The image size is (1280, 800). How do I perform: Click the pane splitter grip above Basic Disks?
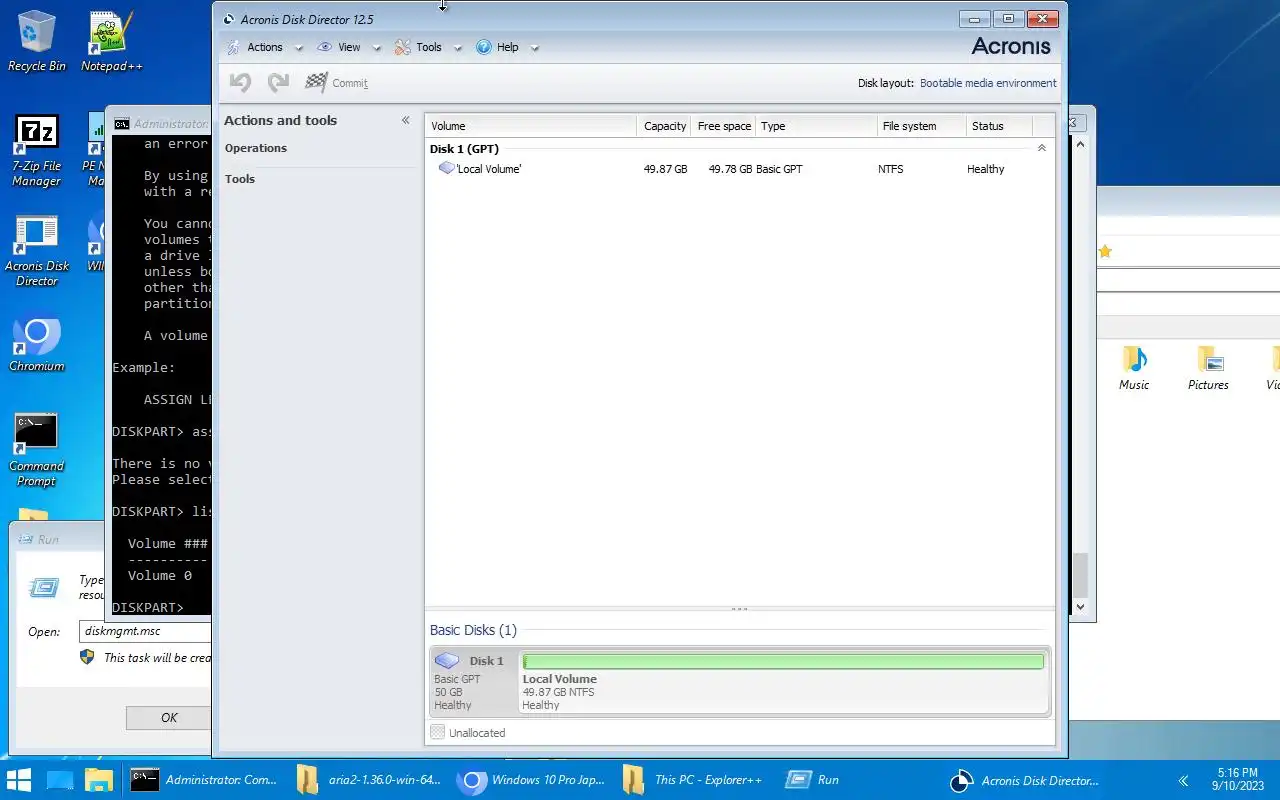pos(740,609)
